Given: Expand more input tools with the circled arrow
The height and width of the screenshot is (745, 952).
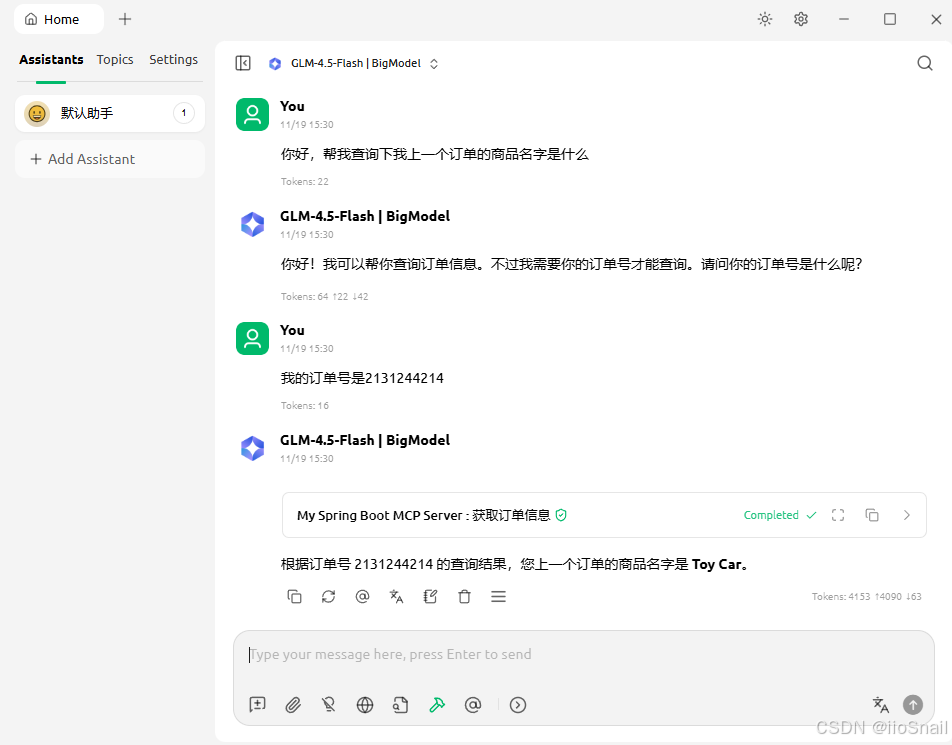Looking at the screenshot, I should point(518,704).
